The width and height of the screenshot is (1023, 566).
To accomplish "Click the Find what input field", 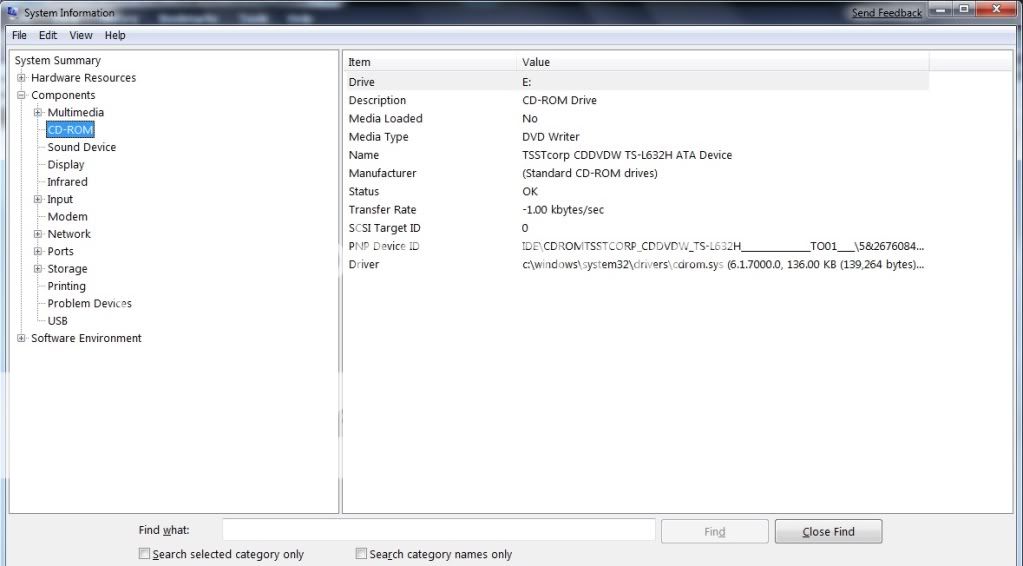I will tap(438, 530).
